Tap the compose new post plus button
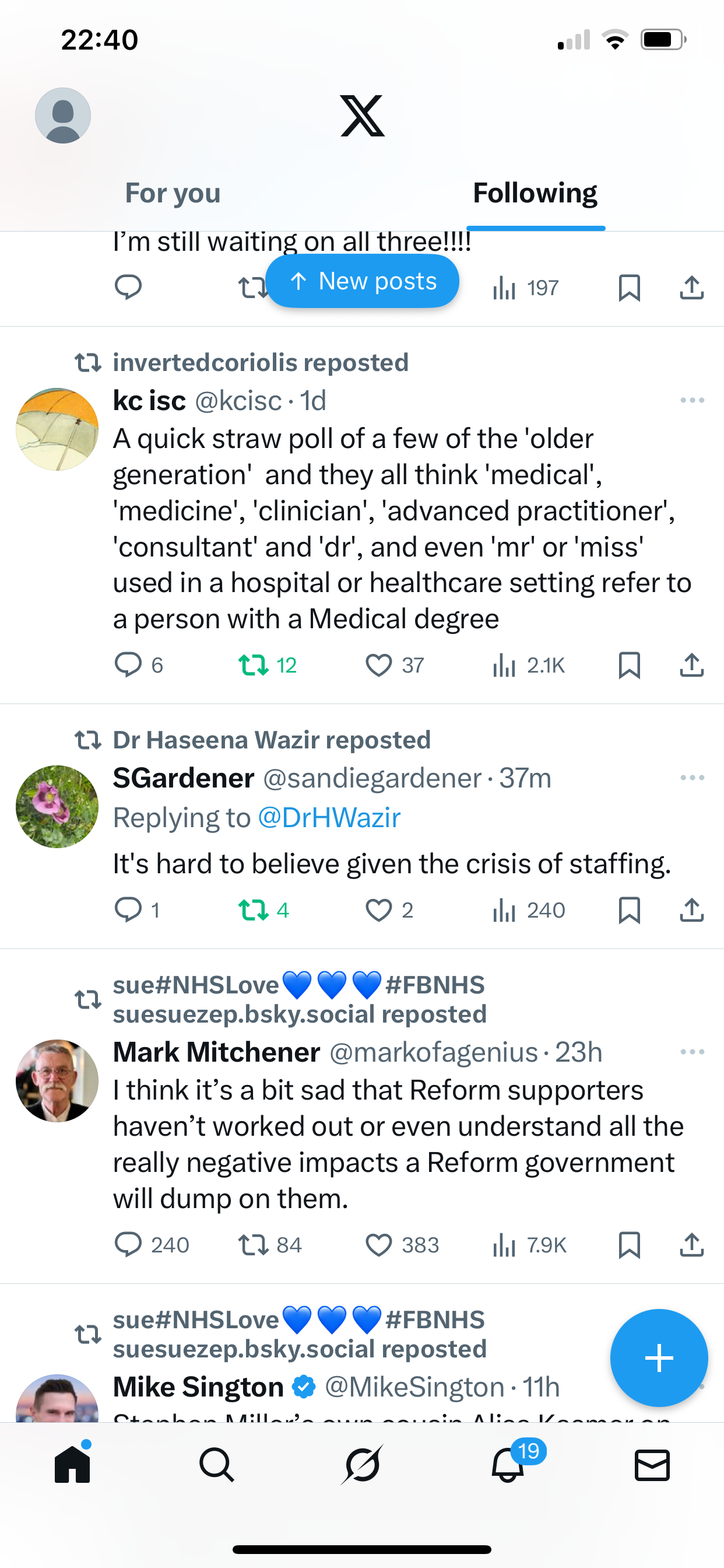The height and width of the screenshot is (1568, 724). pos(659,1358)
